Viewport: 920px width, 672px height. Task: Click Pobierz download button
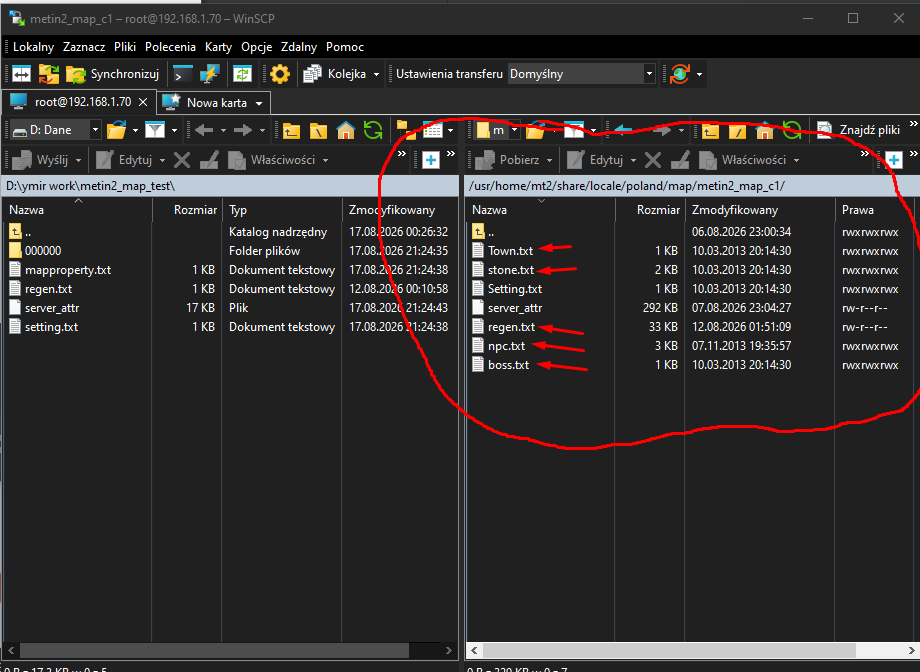(x=508, y=160)
